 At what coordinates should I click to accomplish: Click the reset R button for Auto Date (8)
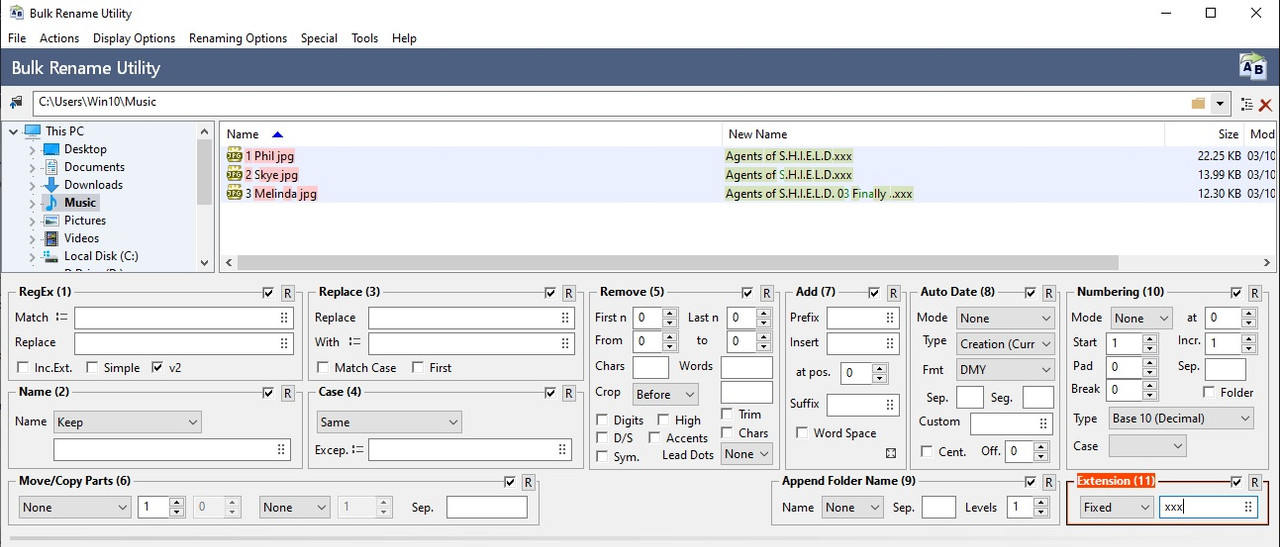coord(1049,293)
